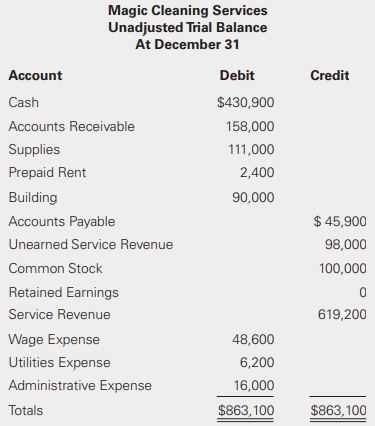This screenshot has height=426, width=375.
Task: Click the Credit column header
Action: [330, 75]
